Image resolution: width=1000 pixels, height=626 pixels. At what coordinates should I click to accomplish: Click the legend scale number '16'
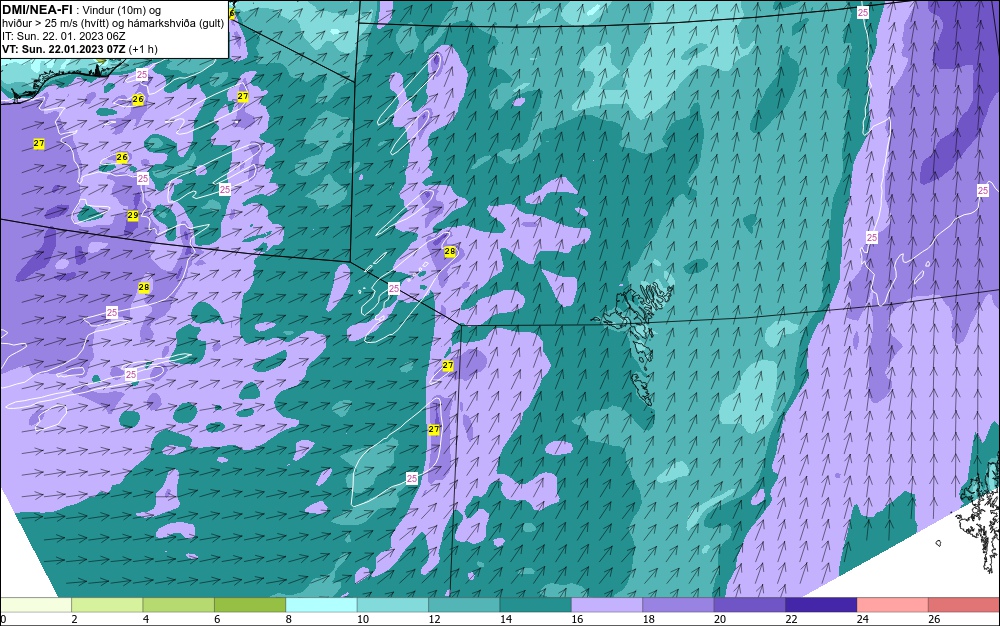[x=577, y=619]
